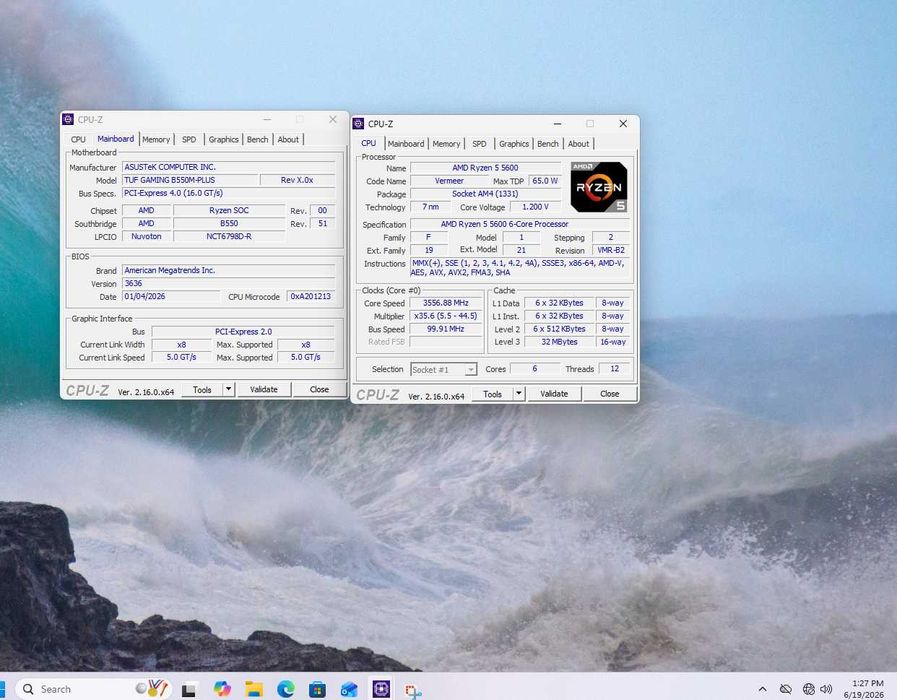897x700 pixels.
Task: Click Validate button in right CPU-Z window
Action: (x=554, y=394)
